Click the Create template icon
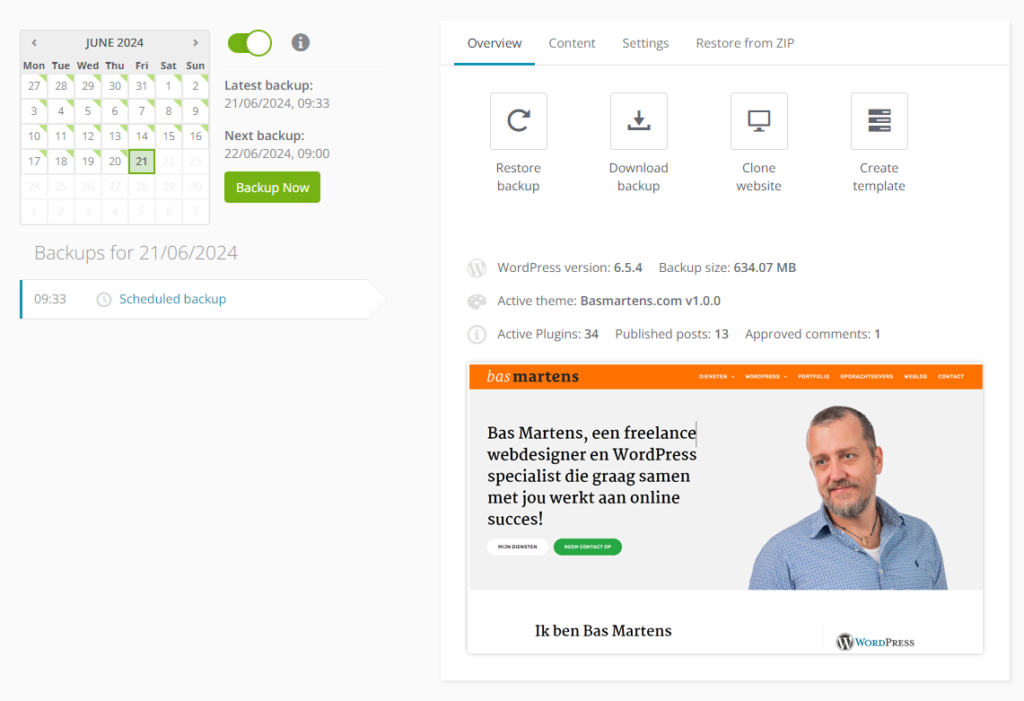Image resolution: width=1024 pixels, height=701 pixels. [x=879, y=121]
